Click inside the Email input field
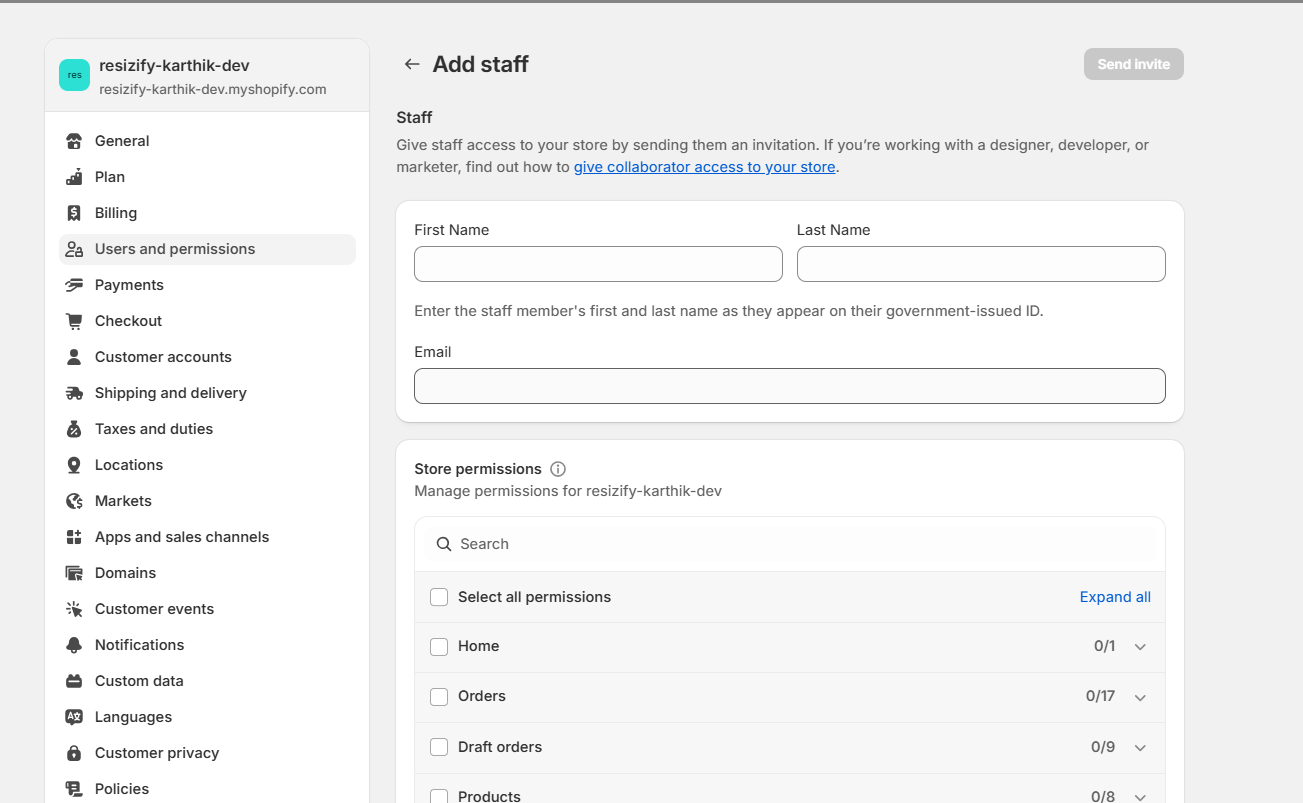 (x=789, y=386)
